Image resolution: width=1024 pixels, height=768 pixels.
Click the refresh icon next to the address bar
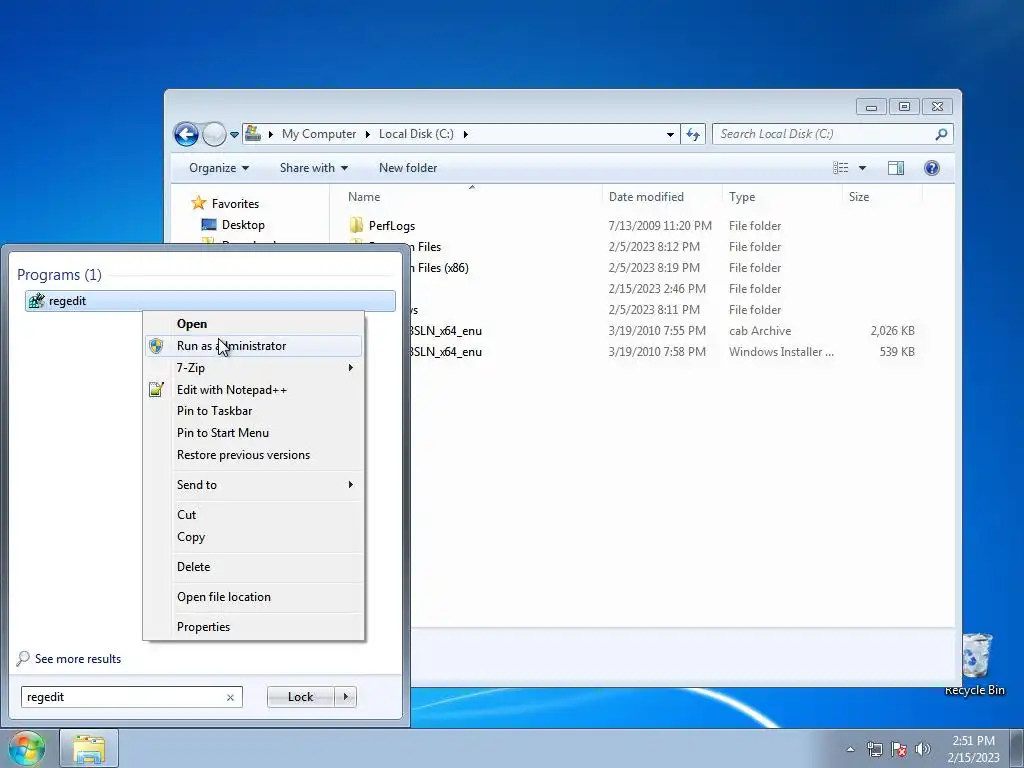coord(693,135)
